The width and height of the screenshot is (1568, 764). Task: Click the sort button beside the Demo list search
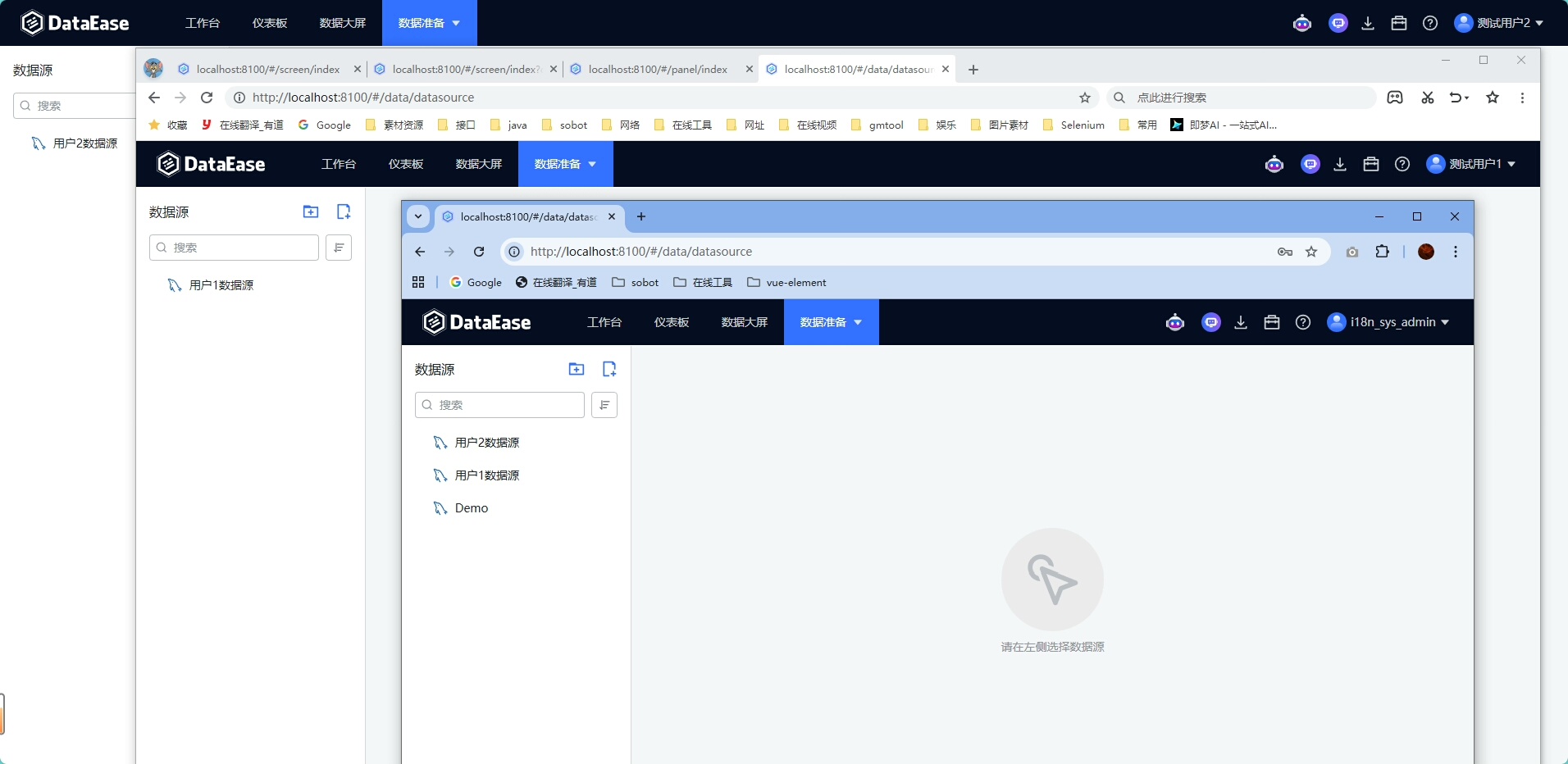tap(604, 405)
